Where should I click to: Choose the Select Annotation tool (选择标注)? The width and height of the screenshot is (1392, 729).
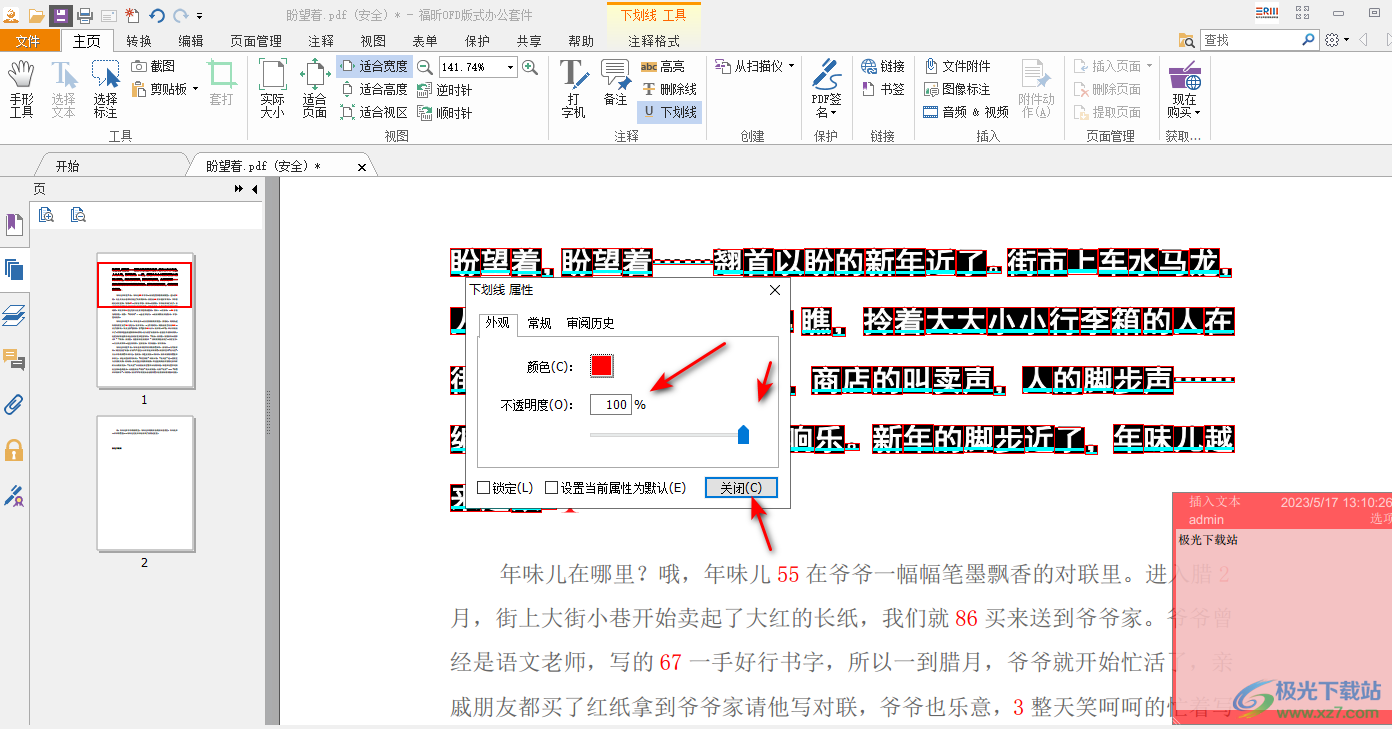click(x=105, y=89)
